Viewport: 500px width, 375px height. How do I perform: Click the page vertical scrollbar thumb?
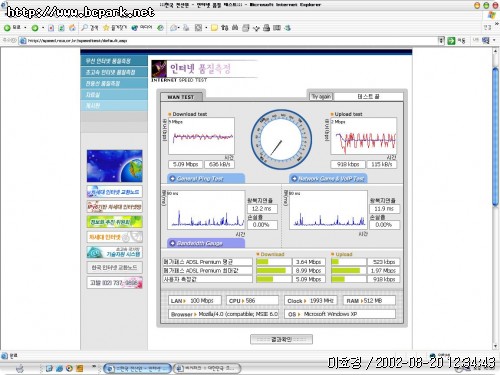[x=496, y=137]
